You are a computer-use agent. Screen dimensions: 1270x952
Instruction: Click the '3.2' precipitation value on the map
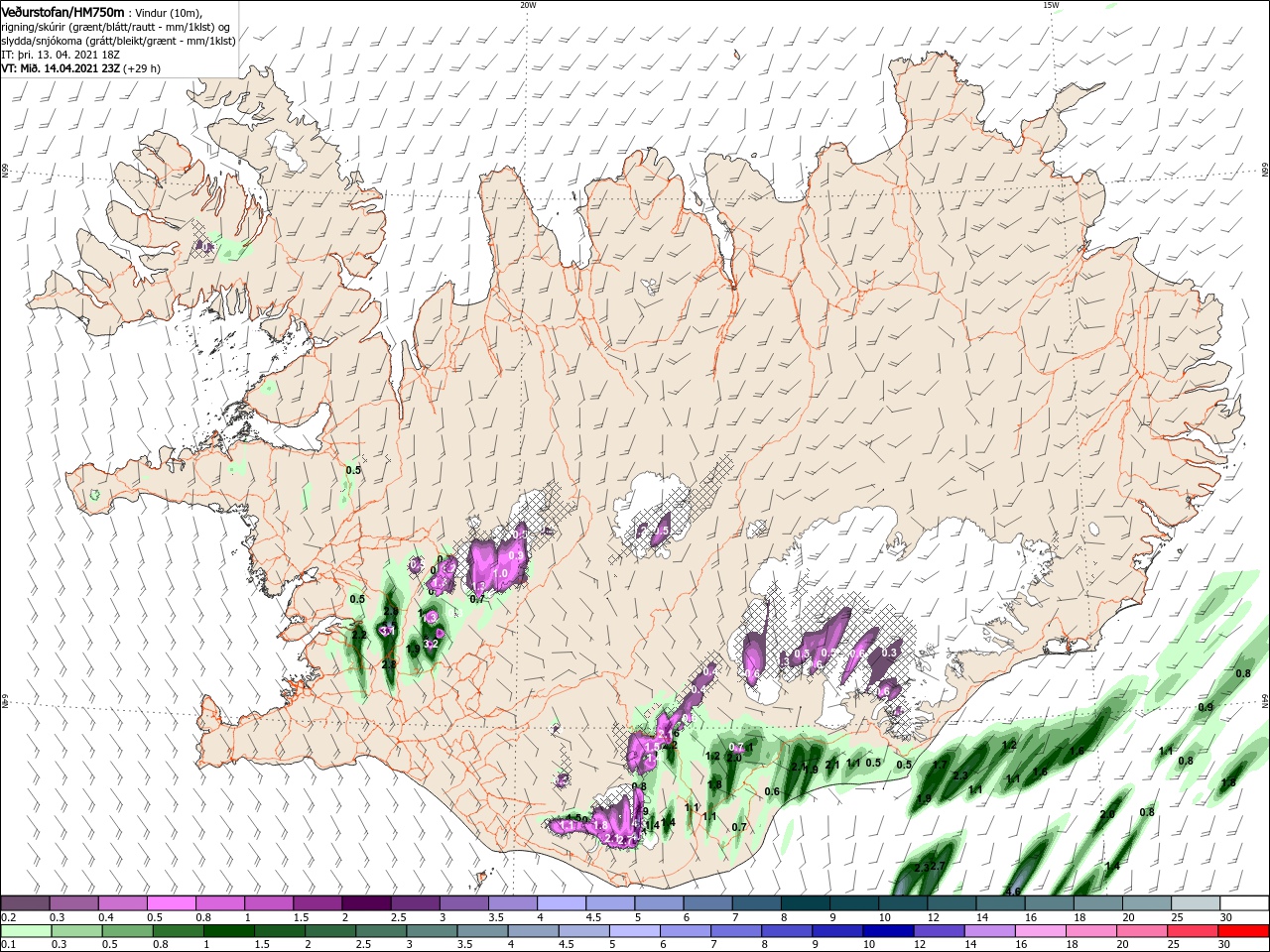432,645
